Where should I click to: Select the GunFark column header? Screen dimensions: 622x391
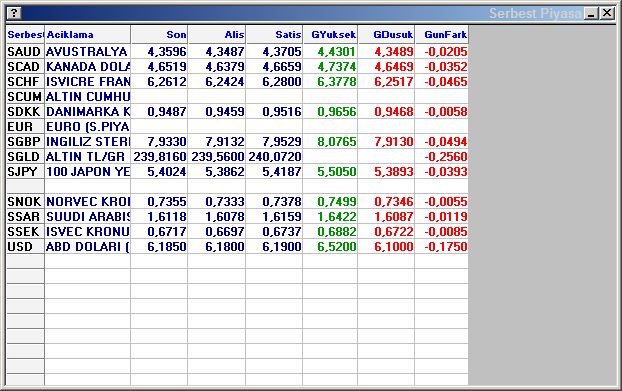(x=442, y=34)
